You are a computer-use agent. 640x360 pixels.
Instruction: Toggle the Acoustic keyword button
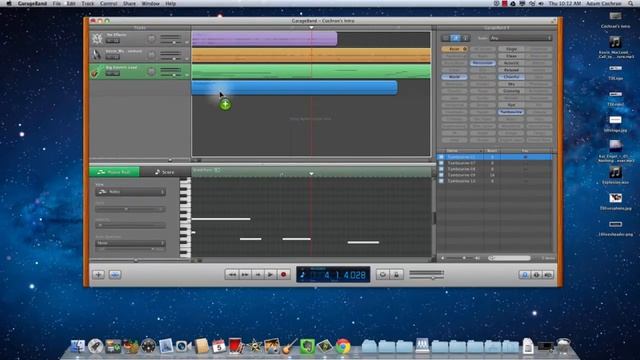(x=511, y=63)
